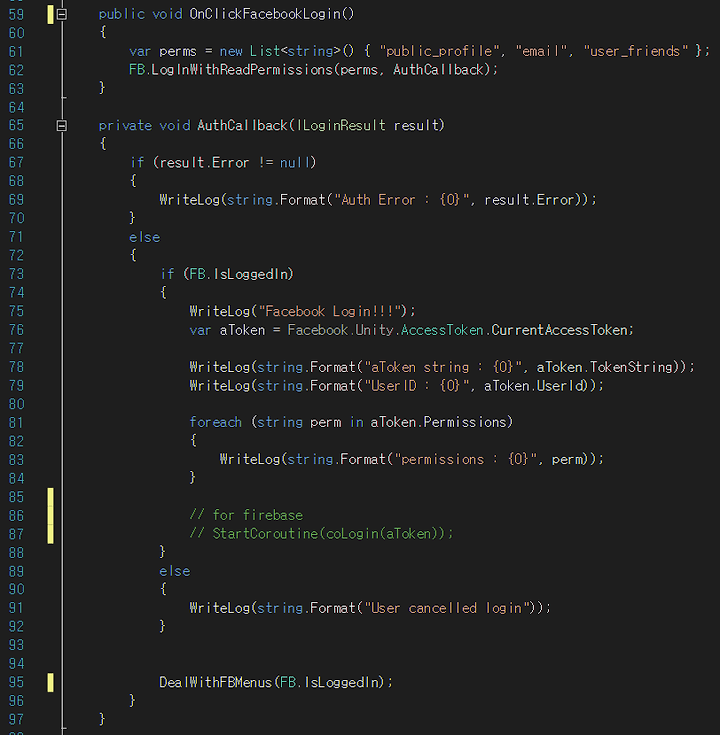This screenshot has height=735, width=720.
Task: Click LogInWithReadPermissions call on line 62
Action: point(241,70)
